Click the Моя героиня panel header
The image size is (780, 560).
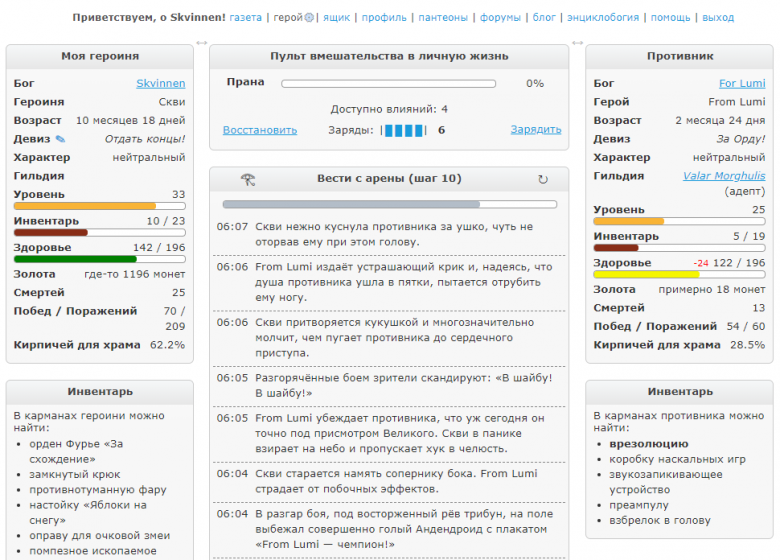tap(99, 57)
